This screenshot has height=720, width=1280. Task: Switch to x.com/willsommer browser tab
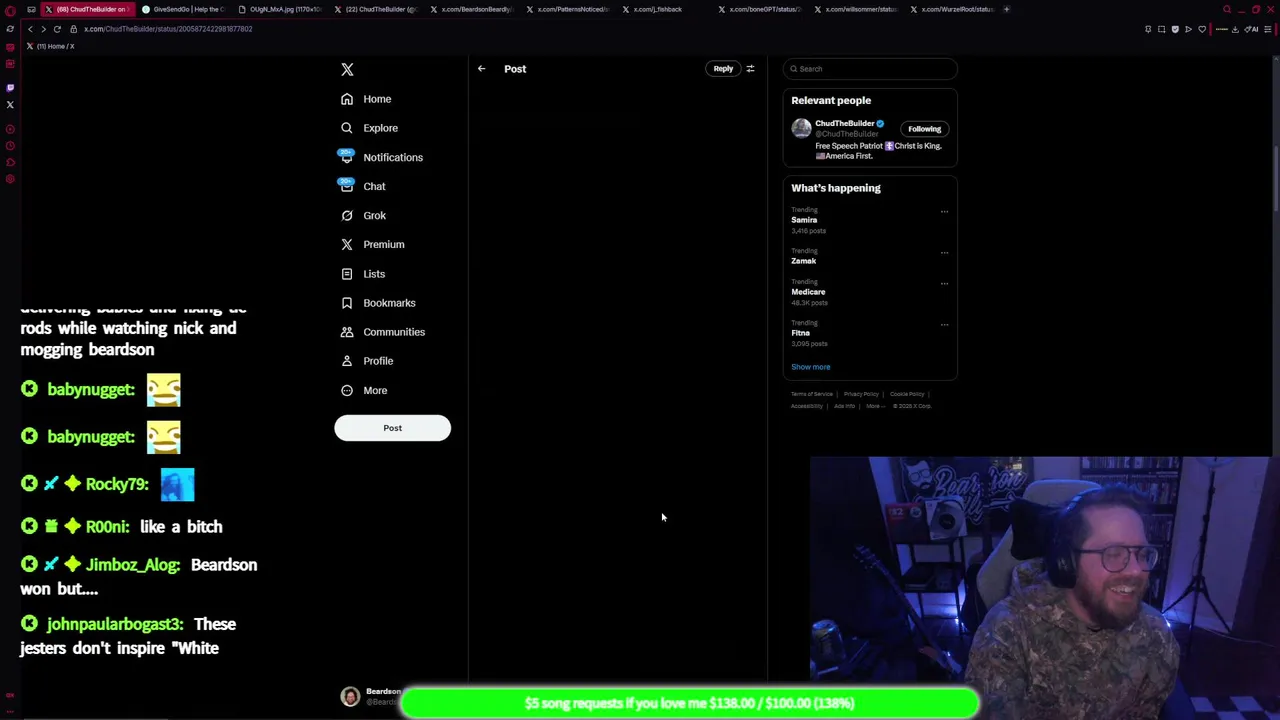click(855, 9)
